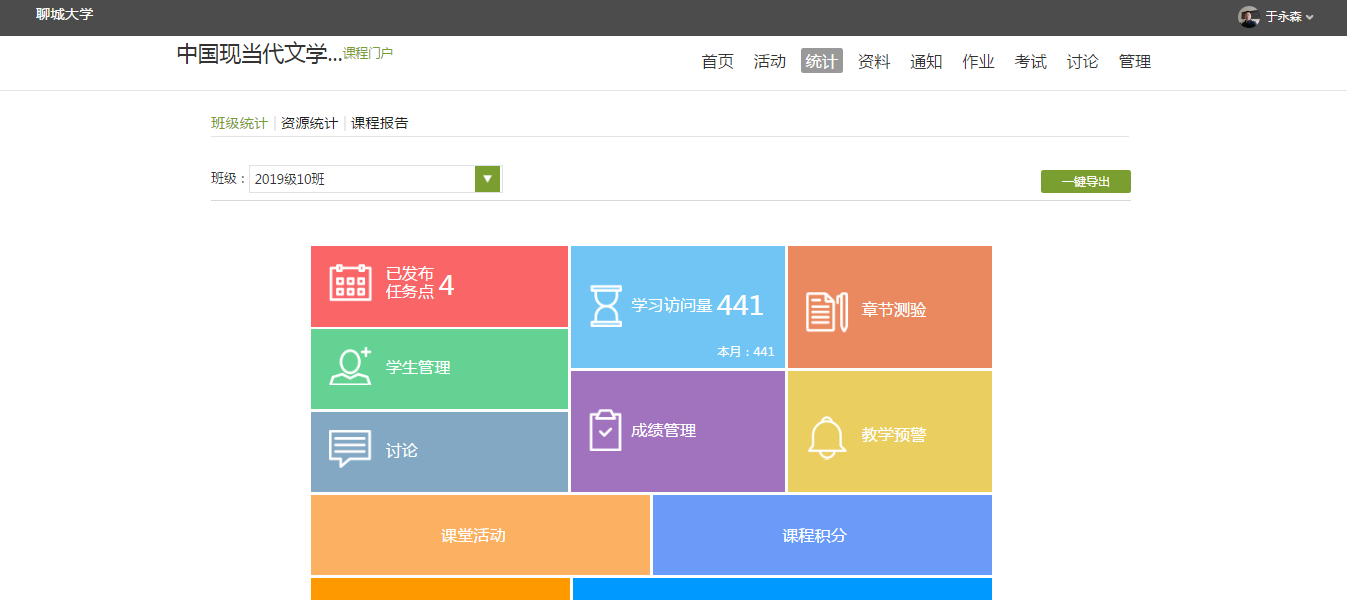1347x600 pixels.
Task: Go to 首页 in the navigation bar
Action: point(717,62)
